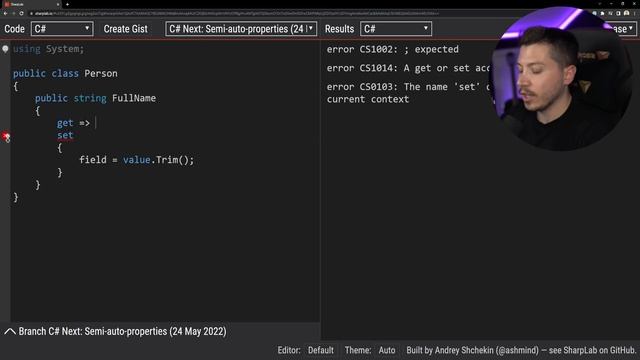Click the Code label
The image size is (640, 360).
tap(14, 29)
